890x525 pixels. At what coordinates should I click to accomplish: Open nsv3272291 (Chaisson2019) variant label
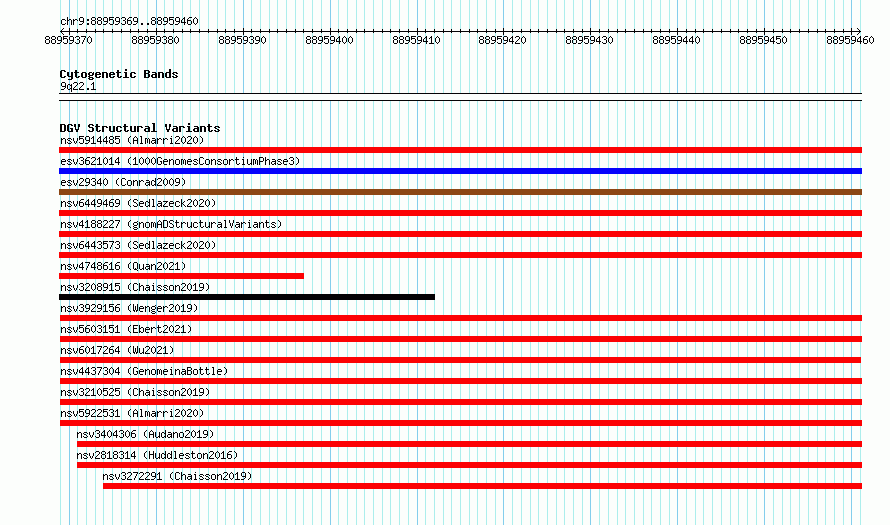tap(177, 476)
